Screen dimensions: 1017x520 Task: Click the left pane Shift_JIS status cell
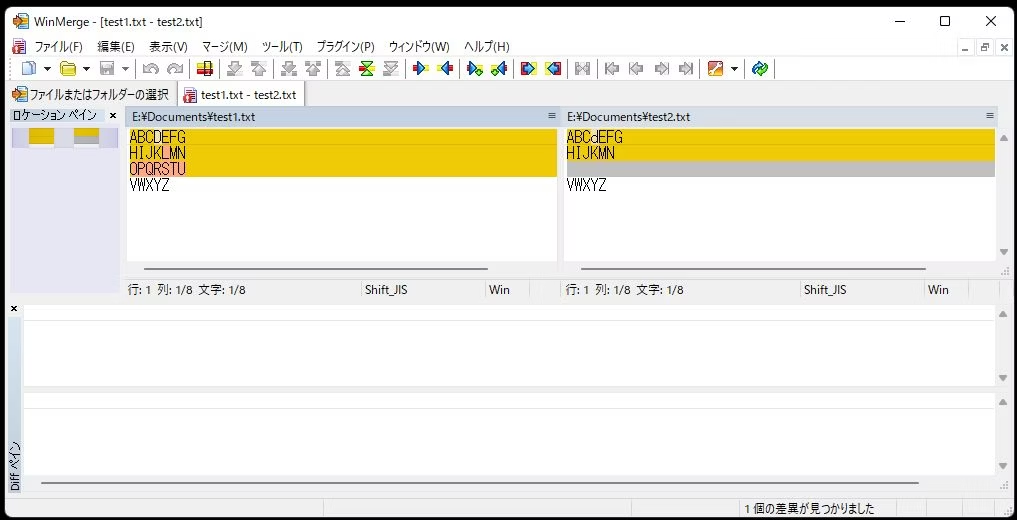(x=423, y=290)
